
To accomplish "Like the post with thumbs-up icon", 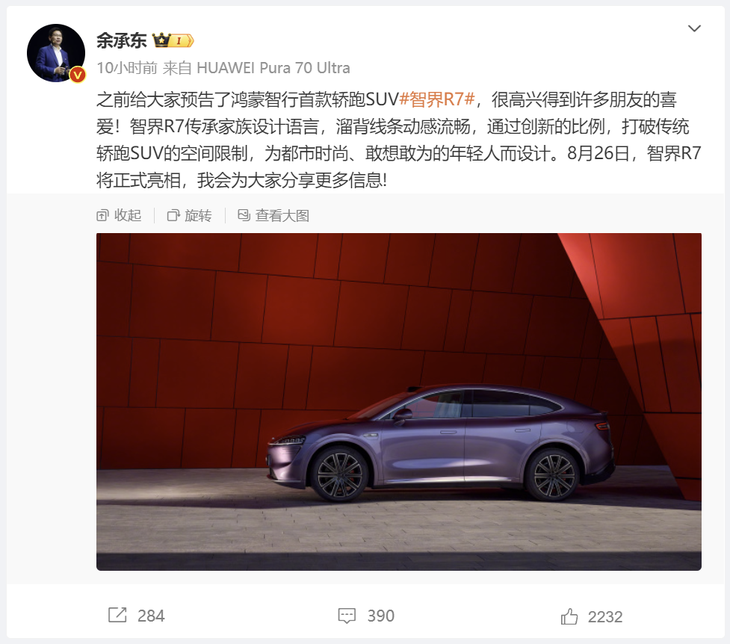I will (569, 616).
